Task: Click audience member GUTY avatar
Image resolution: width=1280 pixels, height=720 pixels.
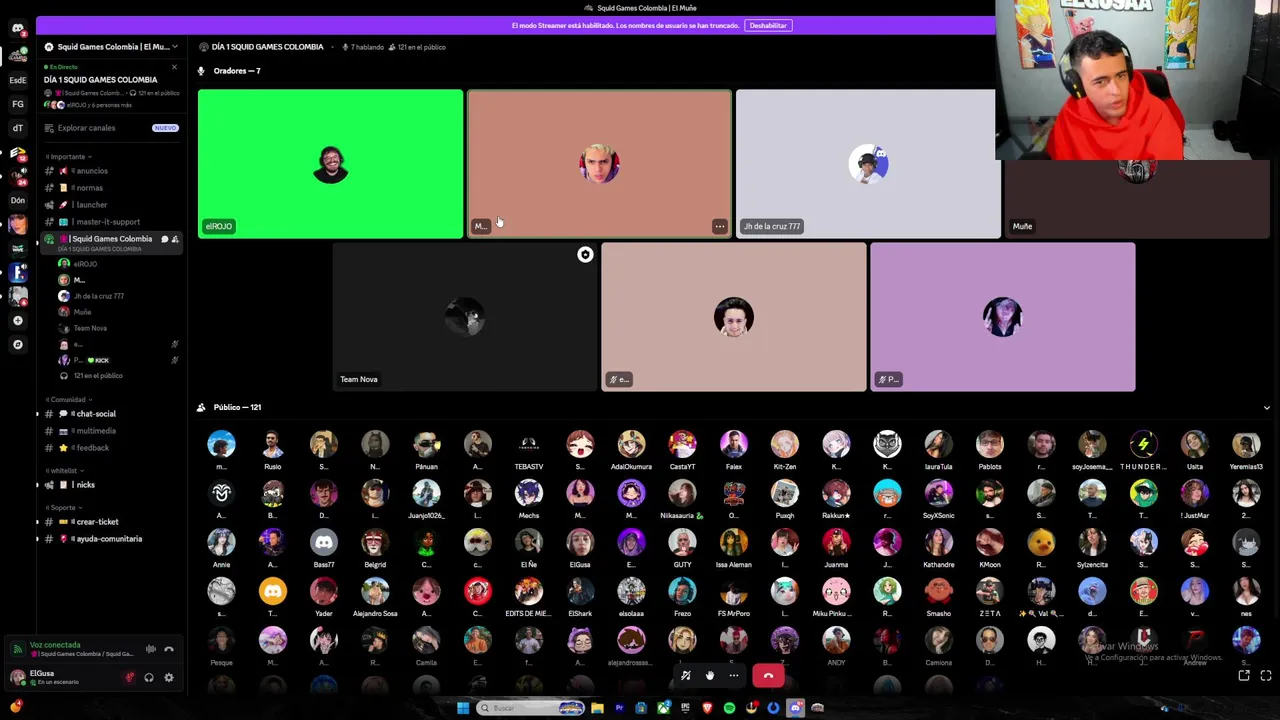Action: pos(682,542)
